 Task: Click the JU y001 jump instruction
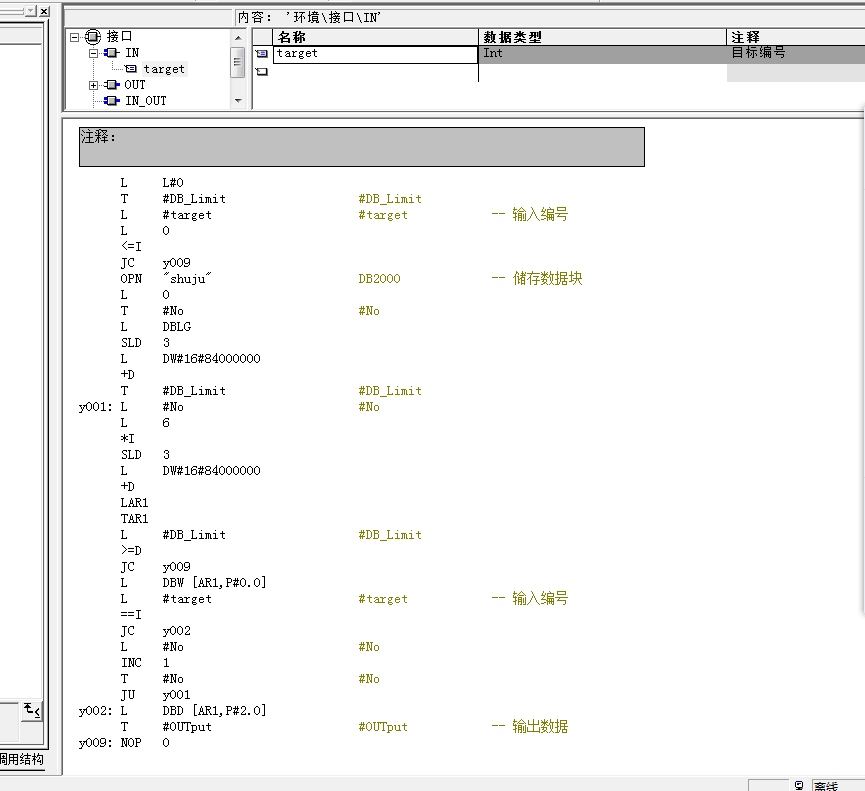[x=156, y=694]
